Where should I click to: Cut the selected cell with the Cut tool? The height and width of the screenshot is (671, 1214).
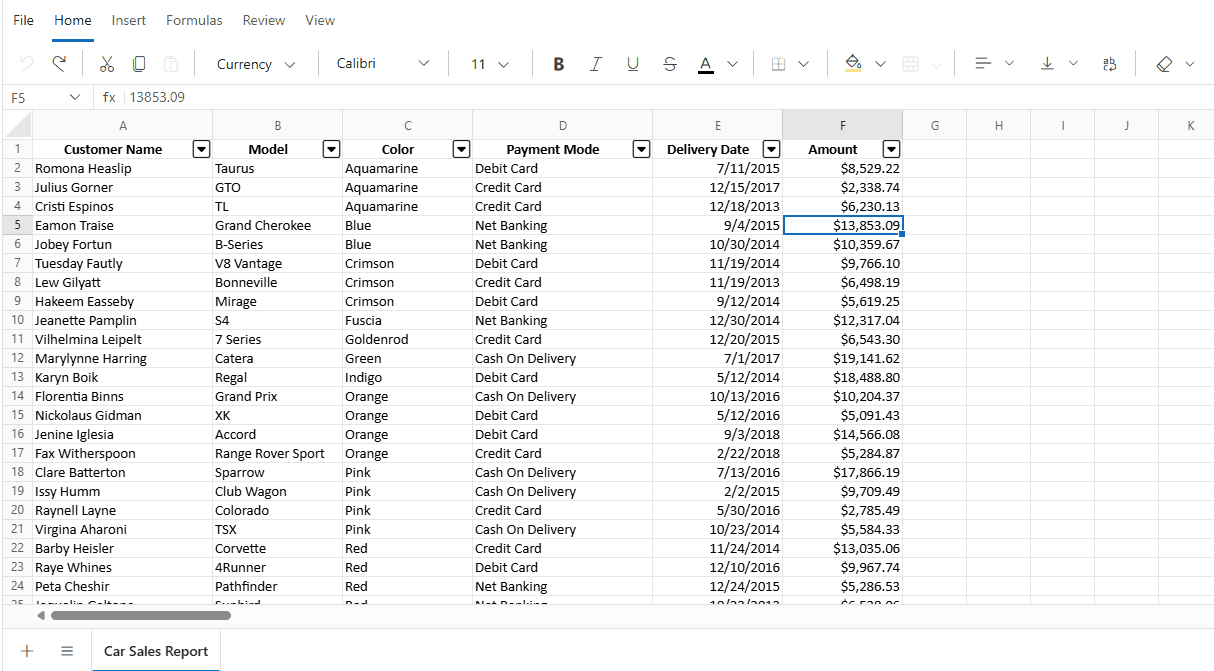(106, 62)
